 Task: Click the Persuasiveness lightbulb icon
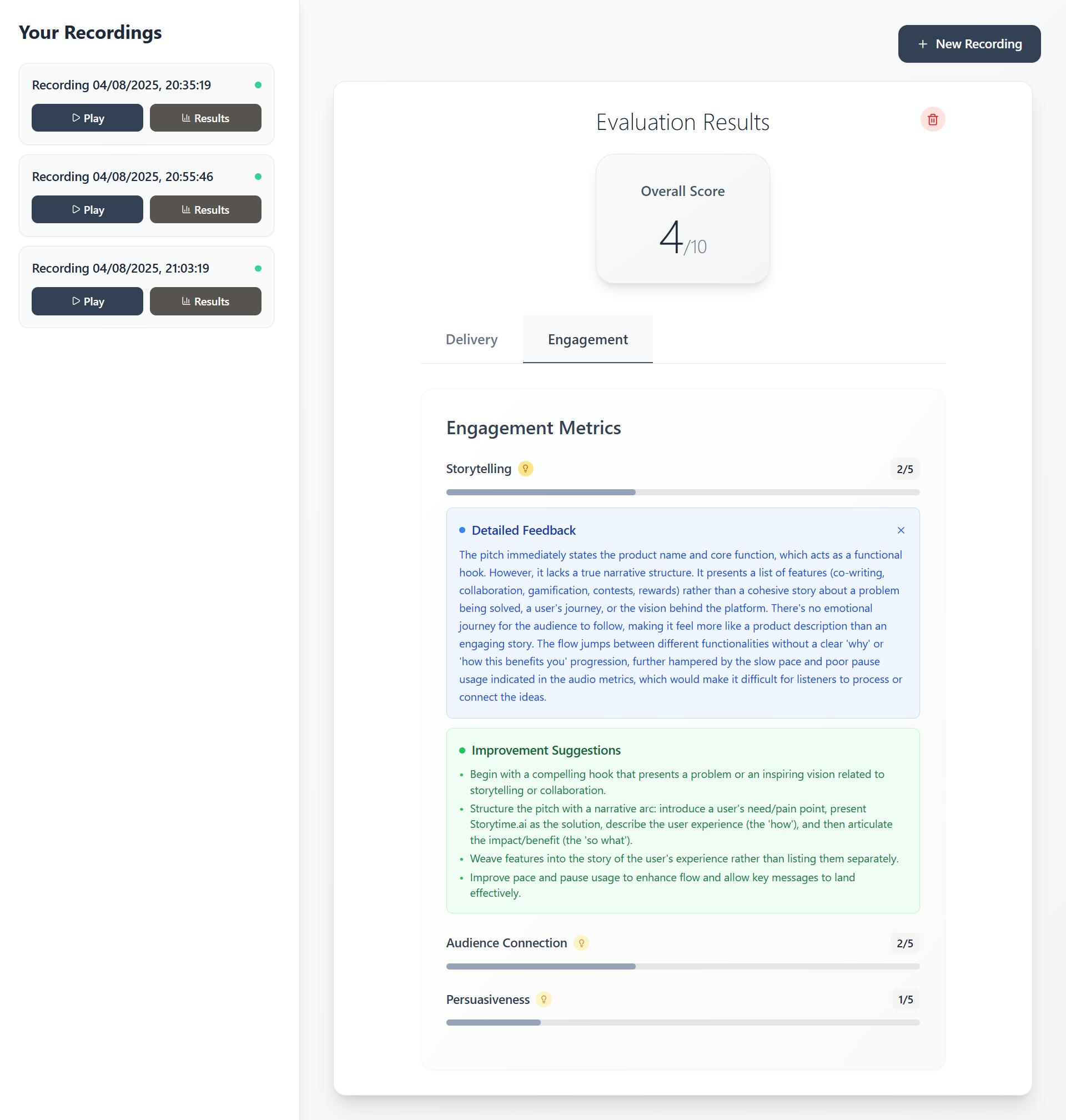(543, 999)
